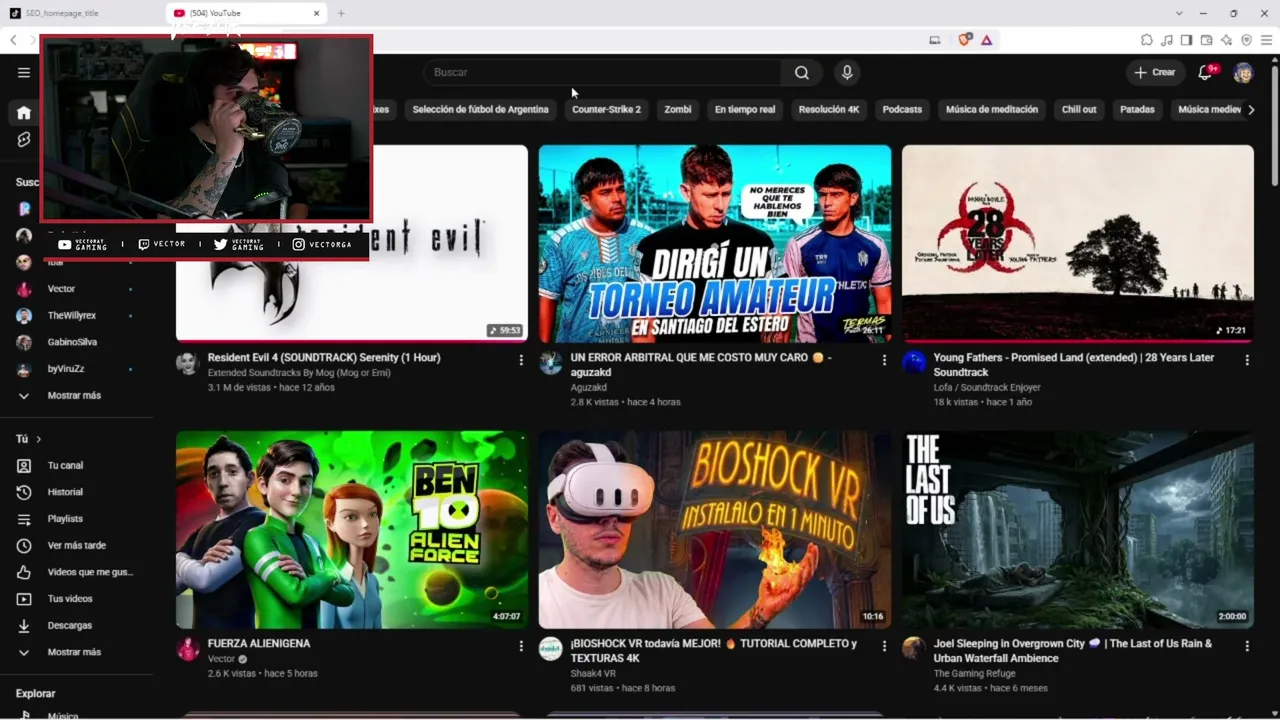
Task: Filter by Counter-Strike 2 chip
Action: [x=606, y=110]
